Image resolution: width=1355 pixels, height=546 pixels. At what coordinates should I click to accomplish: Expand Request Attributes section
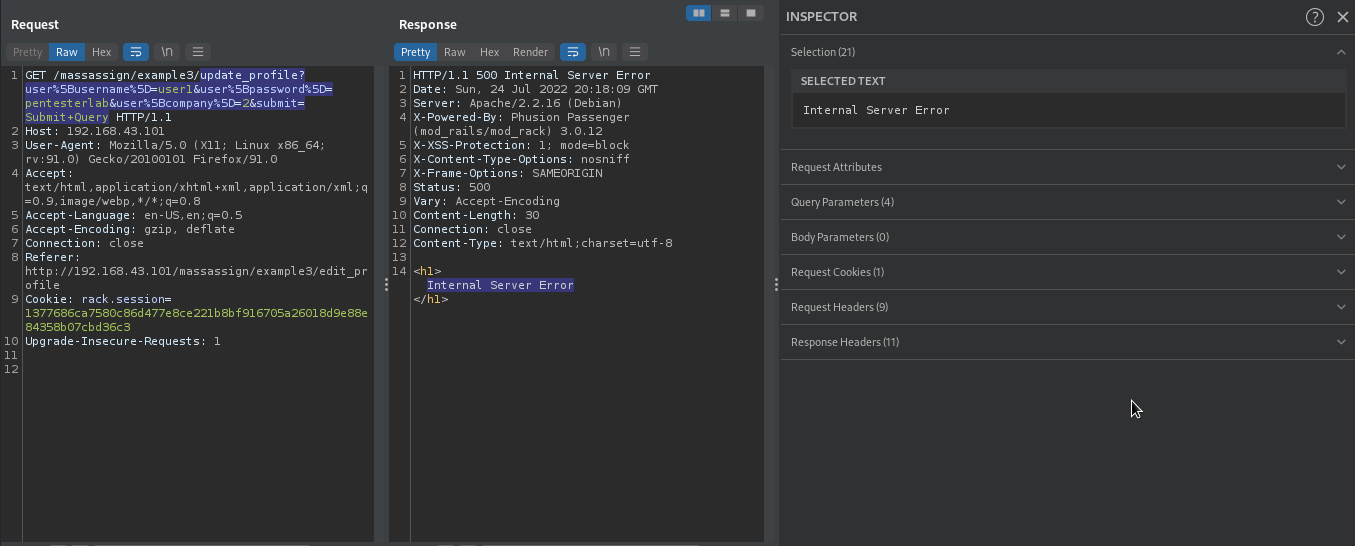pyautogui.click(x=1068, y=167)
